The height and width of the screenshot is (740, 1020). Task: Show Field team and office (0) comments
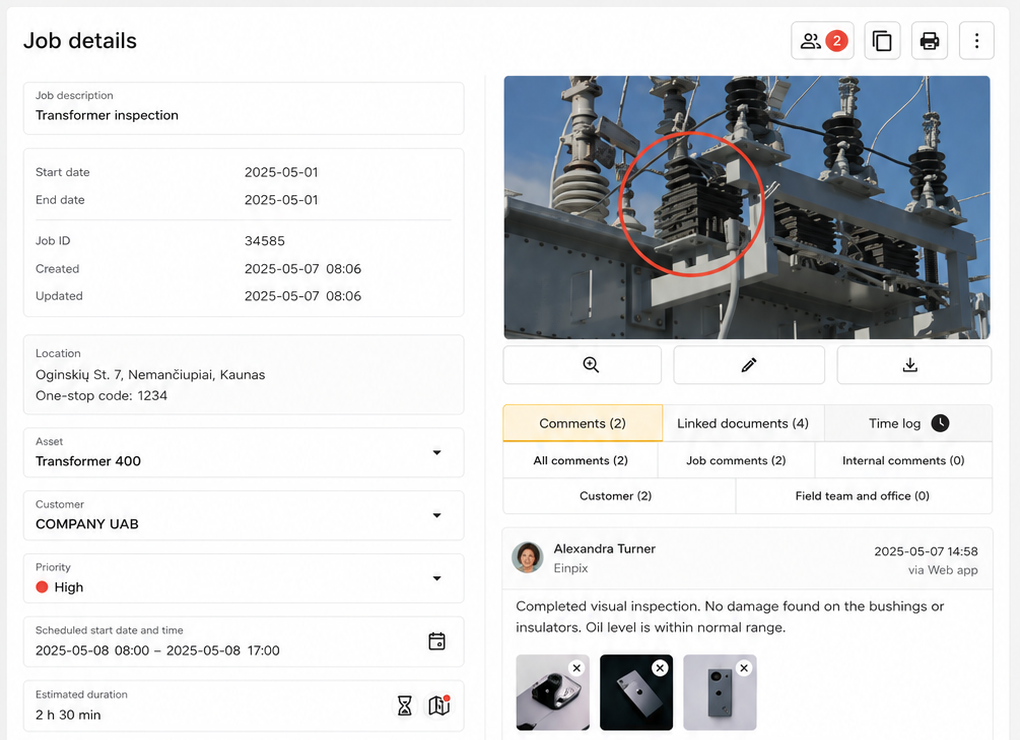pos(863,496)
